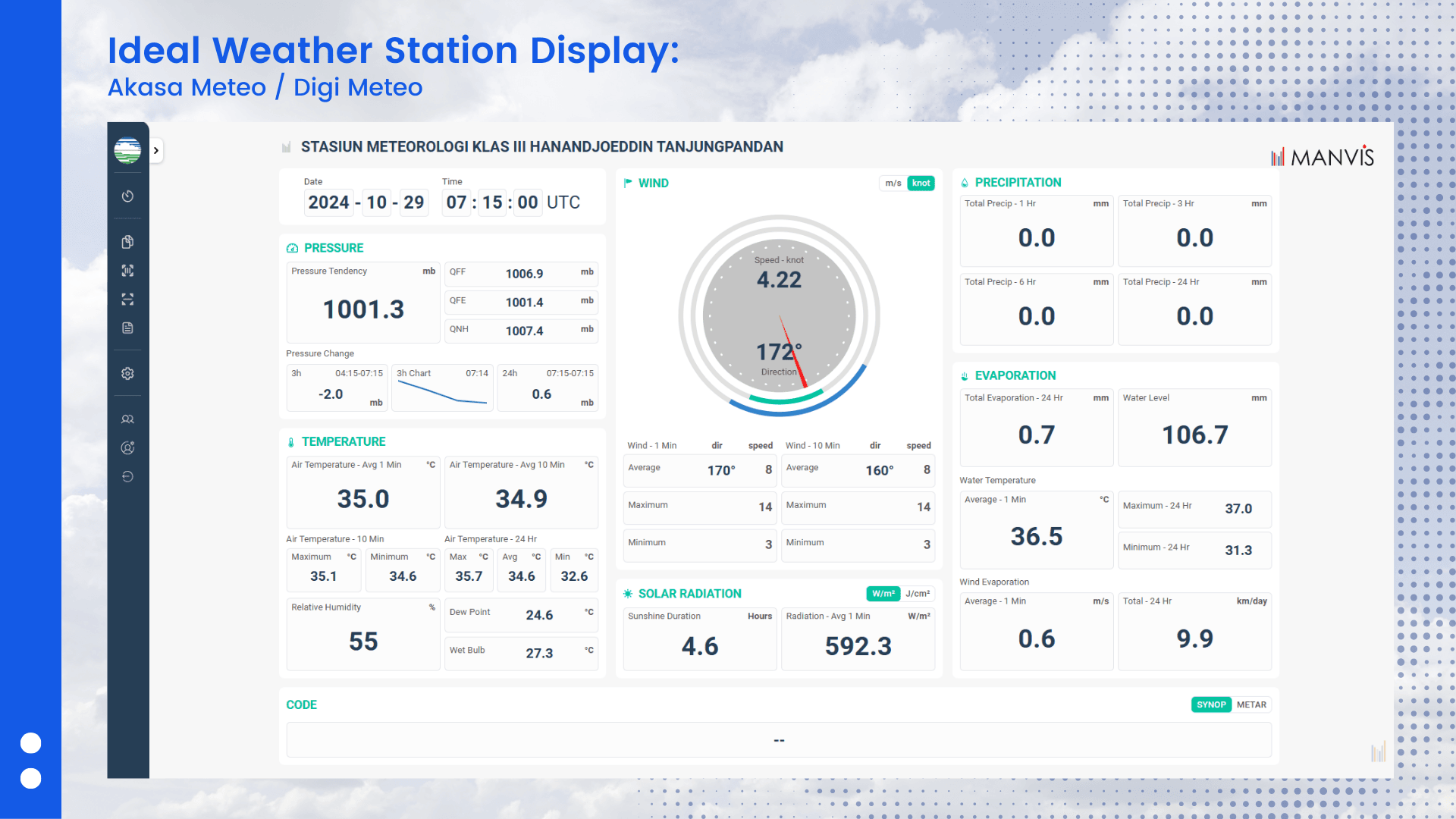Click Air Temperature Avg 1 Min 35.0
Screen dimensions: 1456x819
pos(363,499)
